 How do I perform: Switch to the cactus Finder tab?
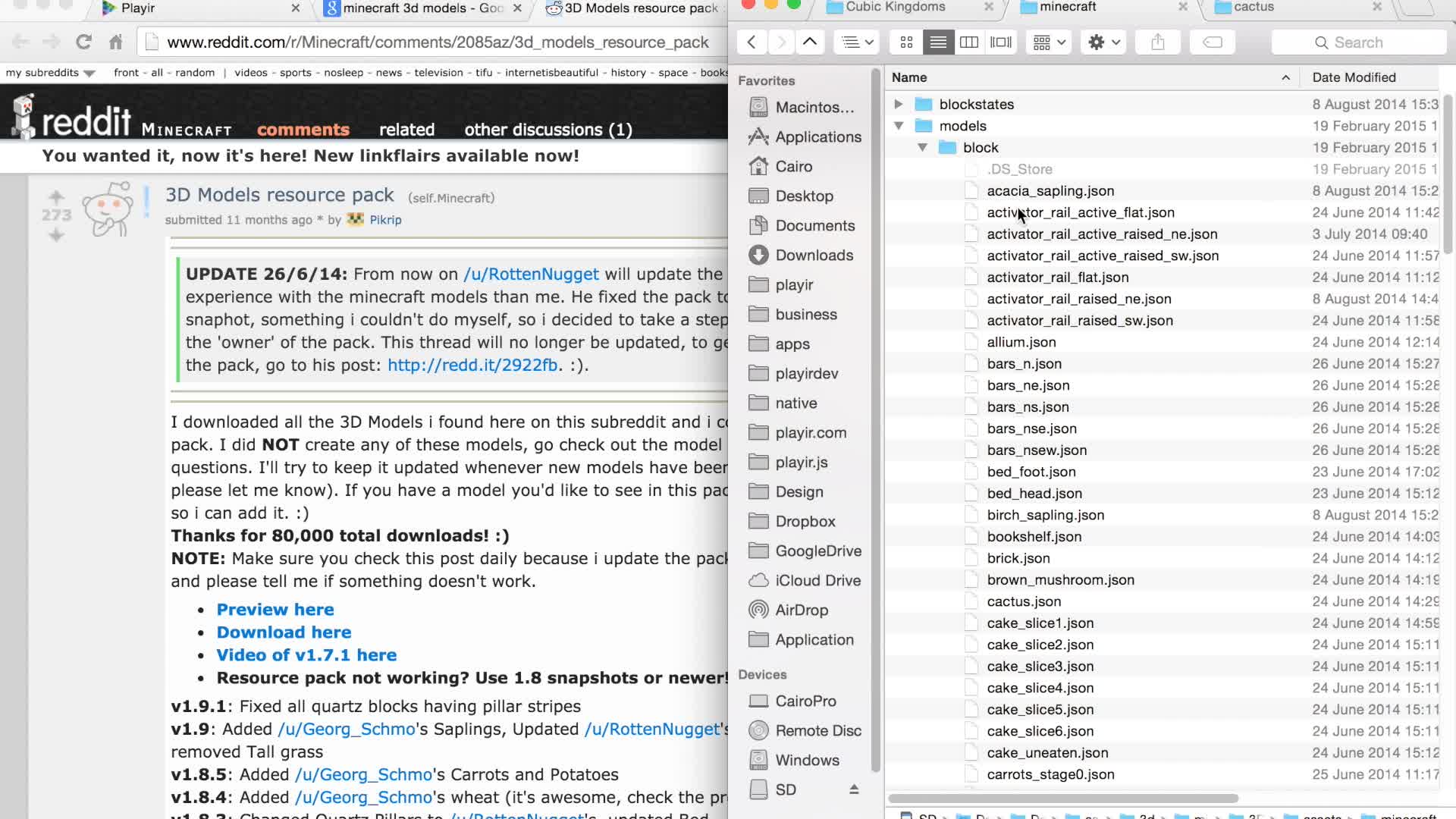[1254, 8]
